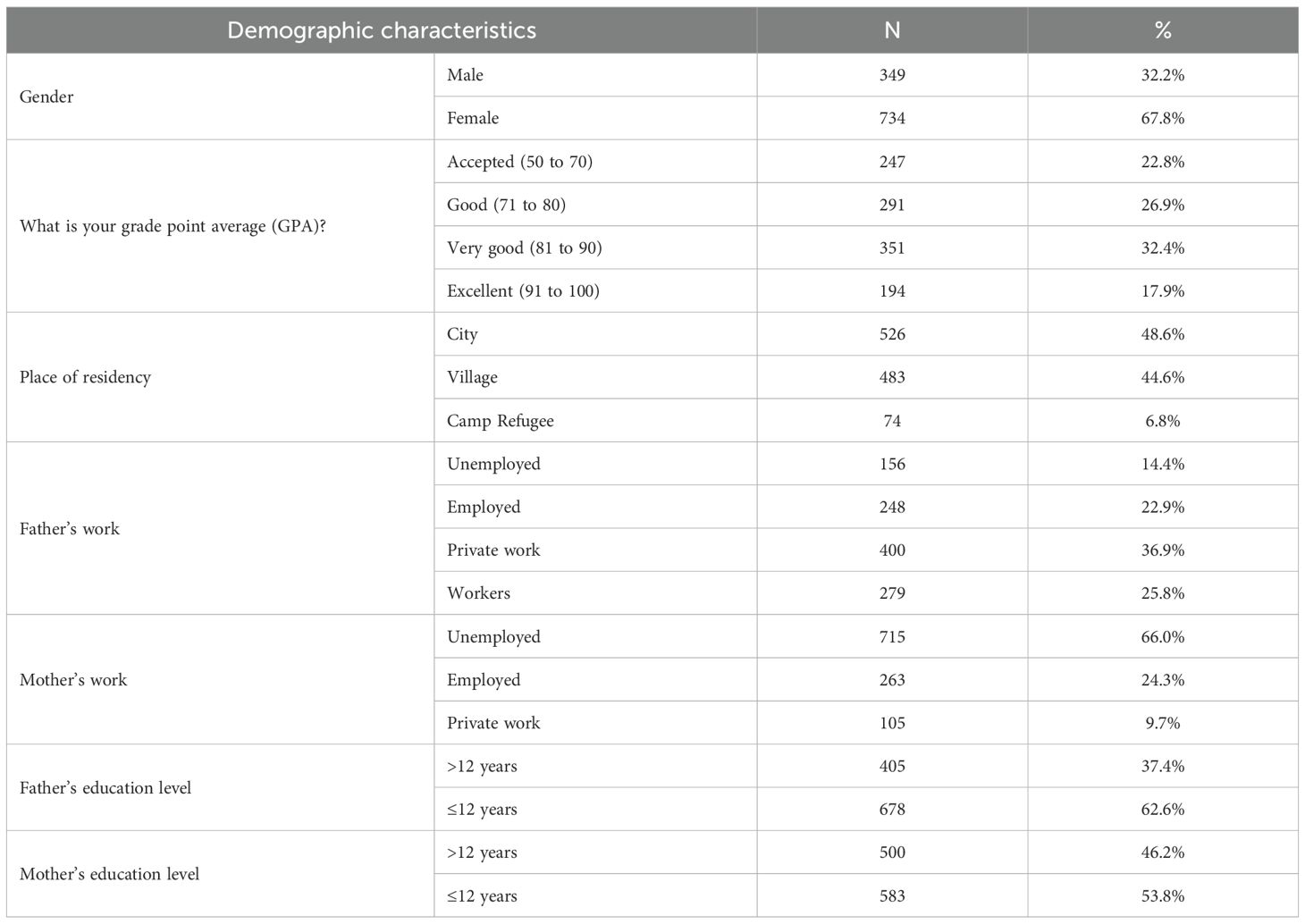
Task: Click the N column header
Action: coord(892,30)
